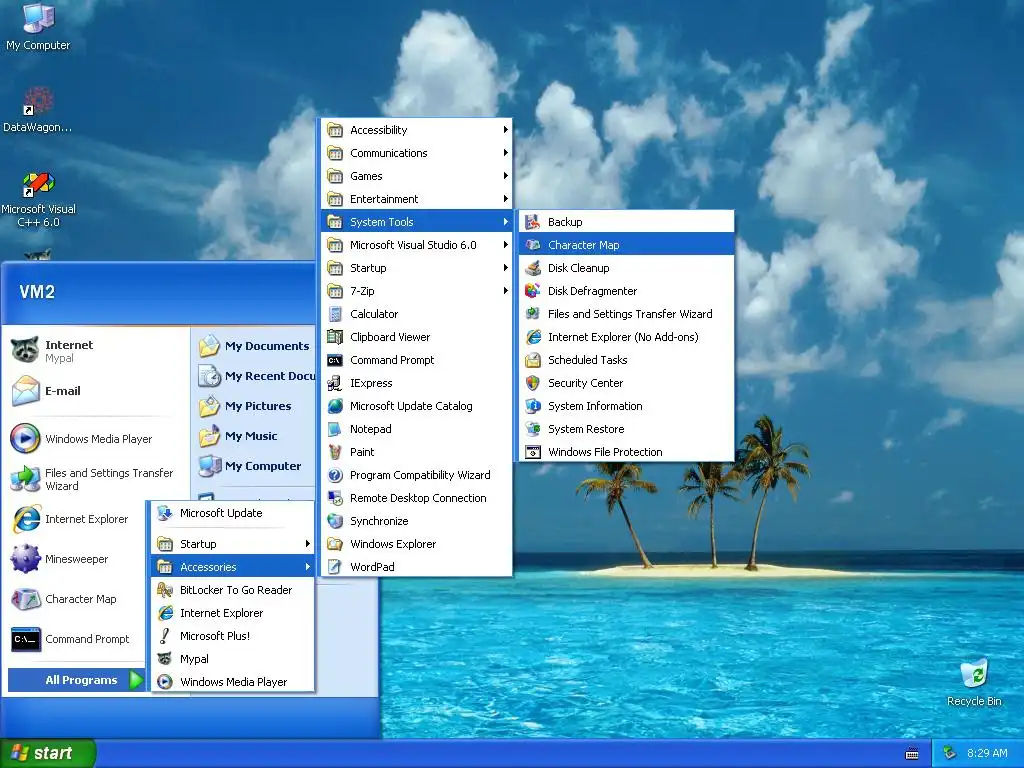Image resolution: width=1024 pixels, height=768 pixels.
Task: Open Character Map in Start menu left pane
Action: (76, 599)
